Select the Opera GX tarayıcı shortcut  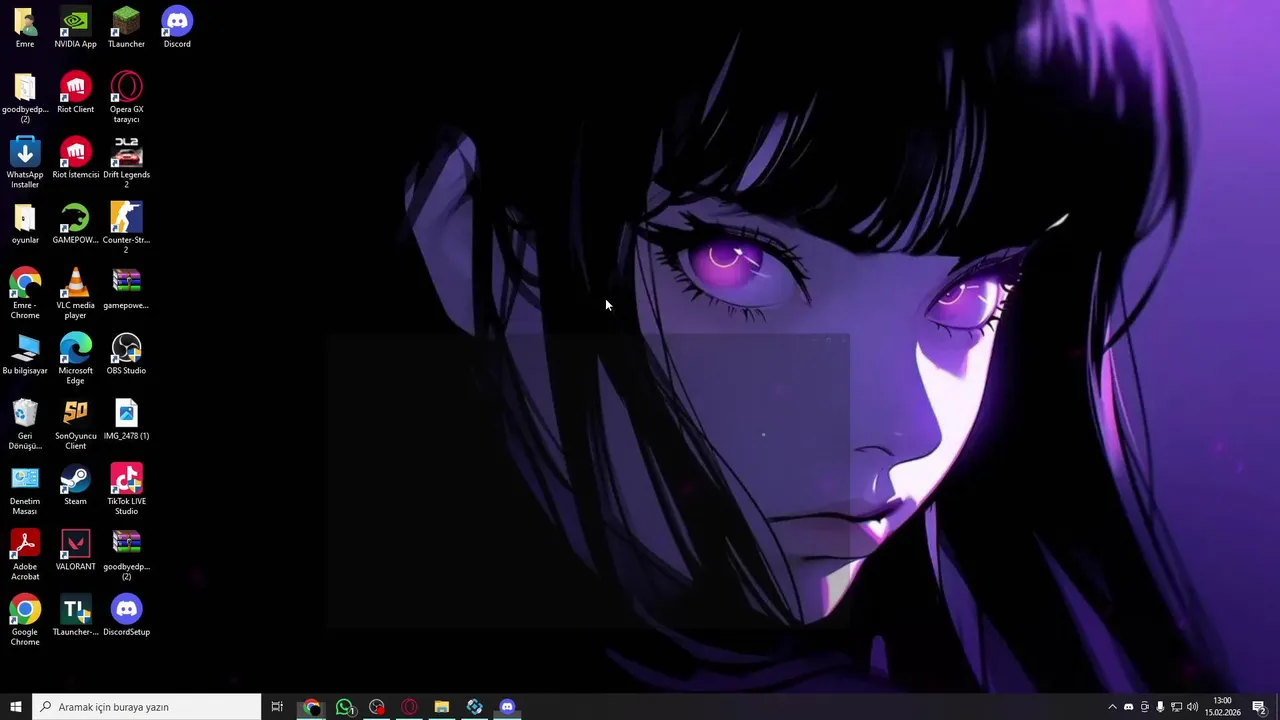click(126, 97)
